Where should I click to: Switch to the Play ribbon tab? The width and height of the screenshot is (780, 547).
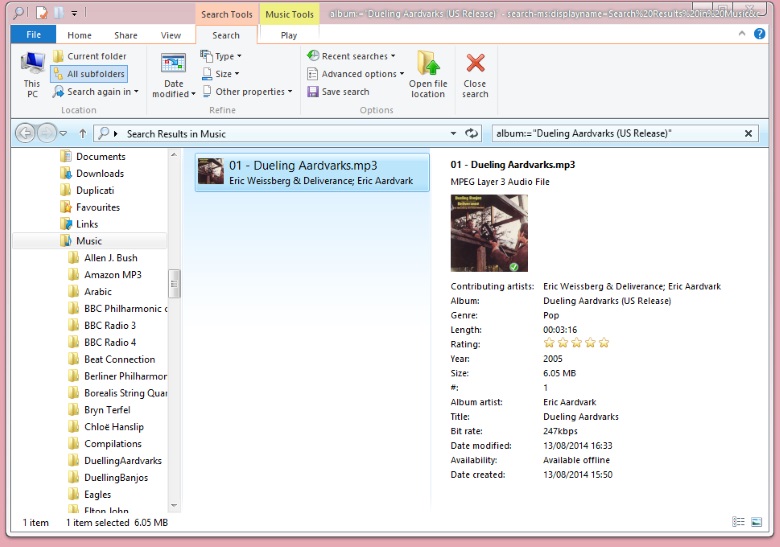click(x=289, y=35)
